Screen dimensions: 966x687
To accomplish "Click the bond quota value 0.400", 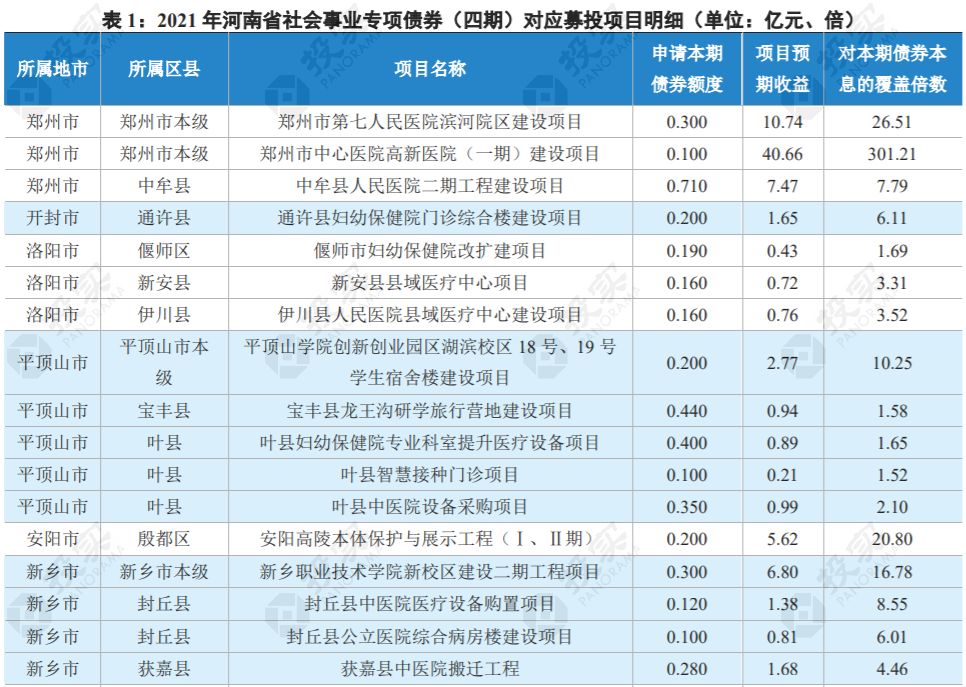I will (x=687, y=443).
